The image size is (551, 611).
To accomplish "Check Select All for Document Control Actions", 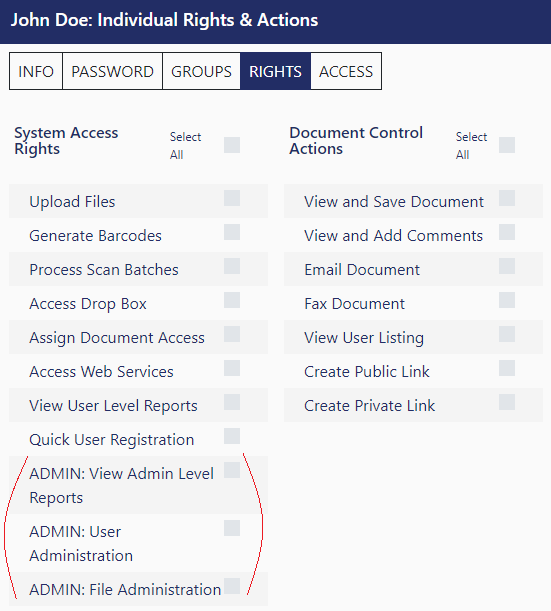I will (507, 145).
